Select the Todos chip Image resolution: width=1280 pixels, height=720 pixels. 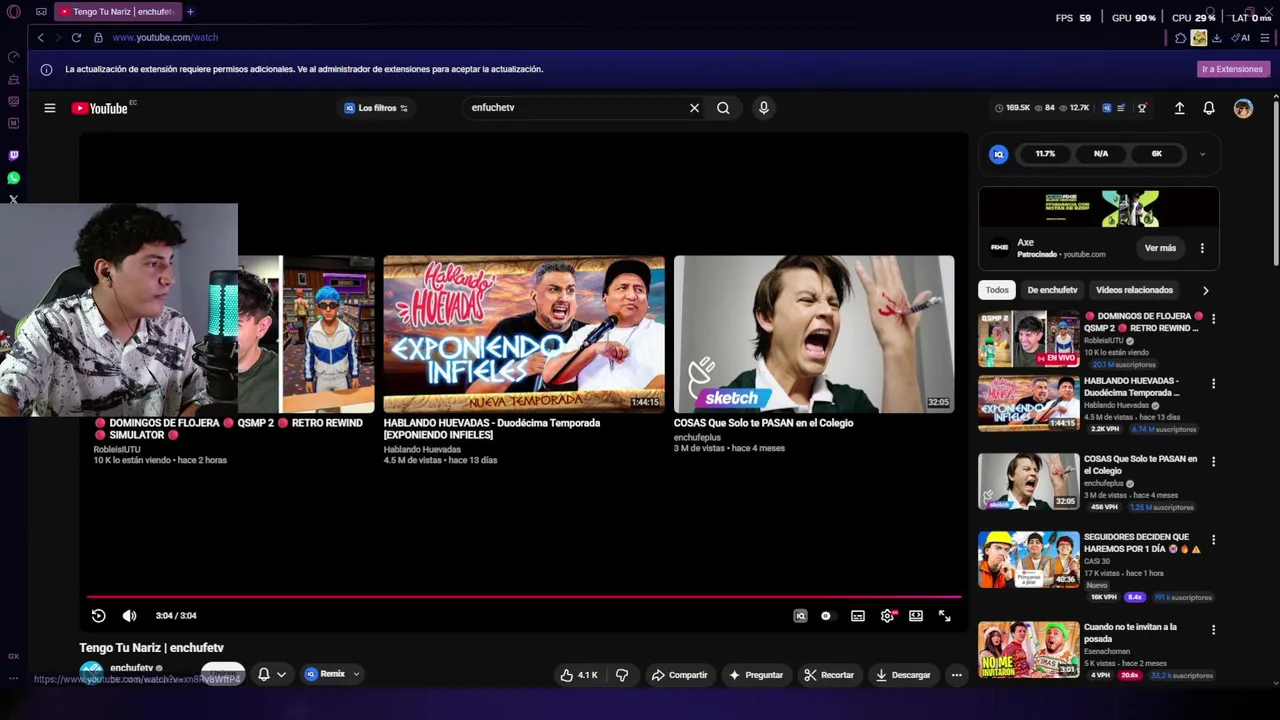[x=997, y=290]
